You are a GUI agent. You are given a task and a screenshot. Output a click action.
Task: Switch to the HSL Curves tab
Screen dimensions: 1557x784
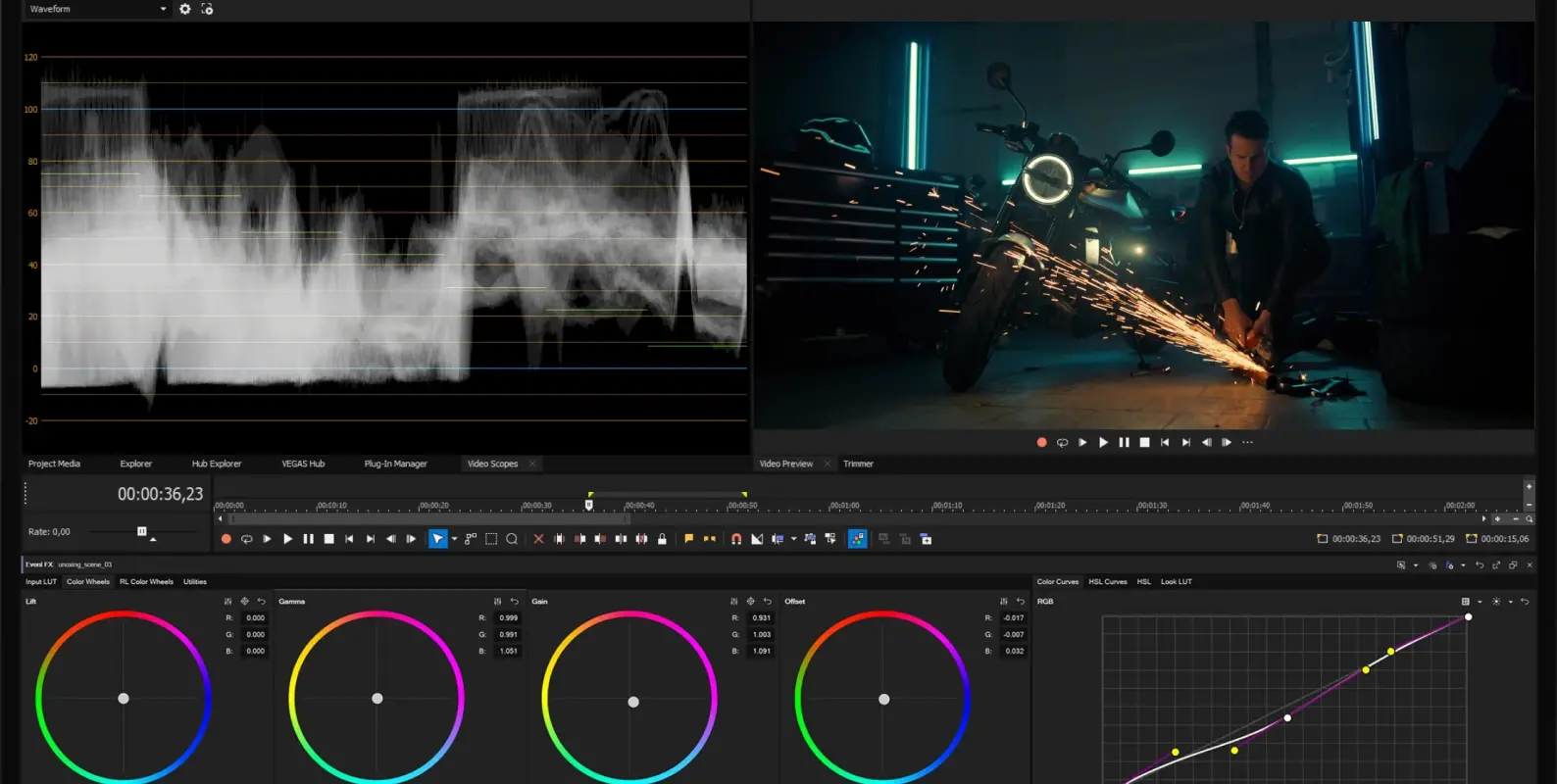1108,581
